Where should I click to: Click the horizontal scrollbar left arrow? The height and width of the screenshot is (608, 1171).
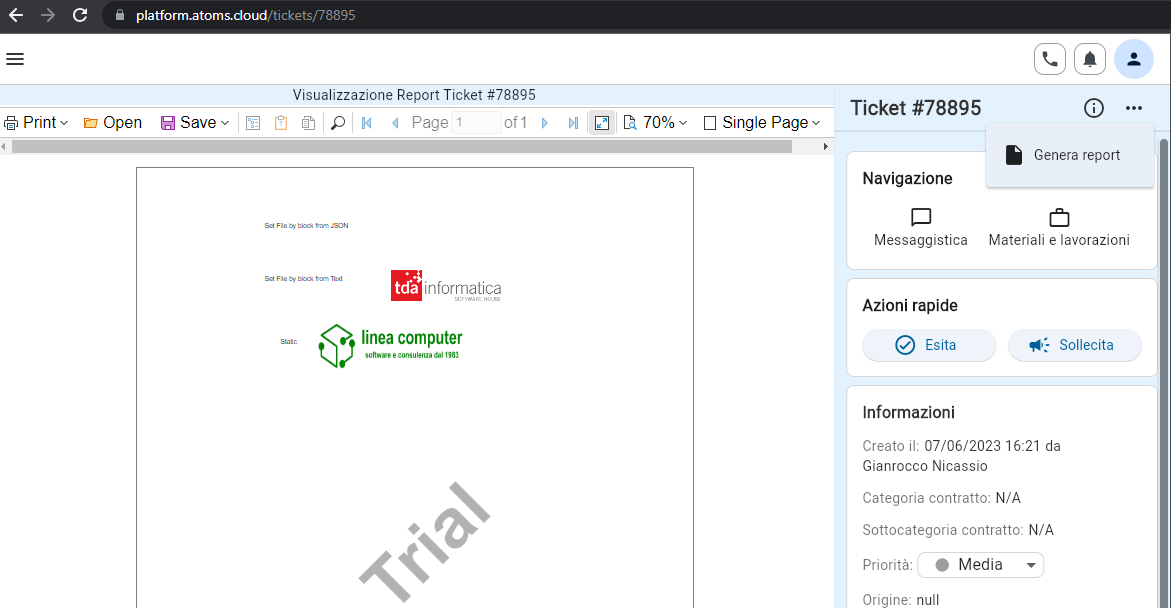[4, 147]
